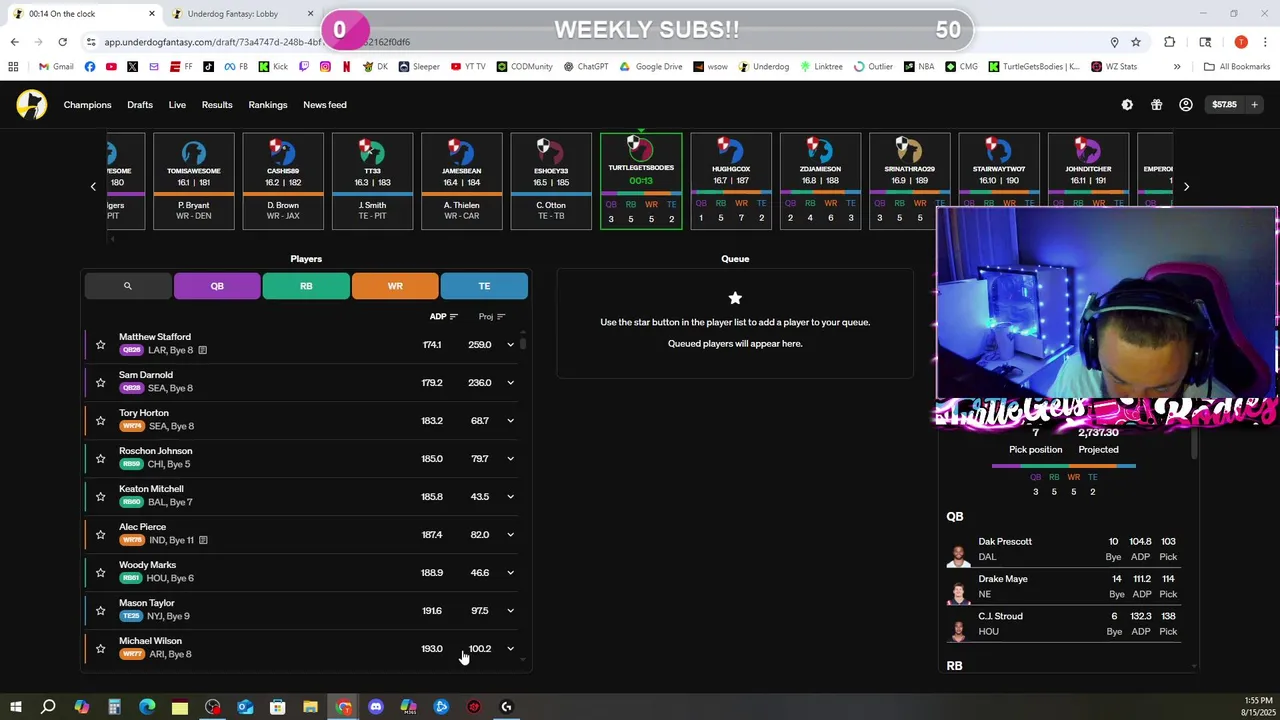Open the Chrome extensions icon
1280x720 pixels.
pos(1170,42)
